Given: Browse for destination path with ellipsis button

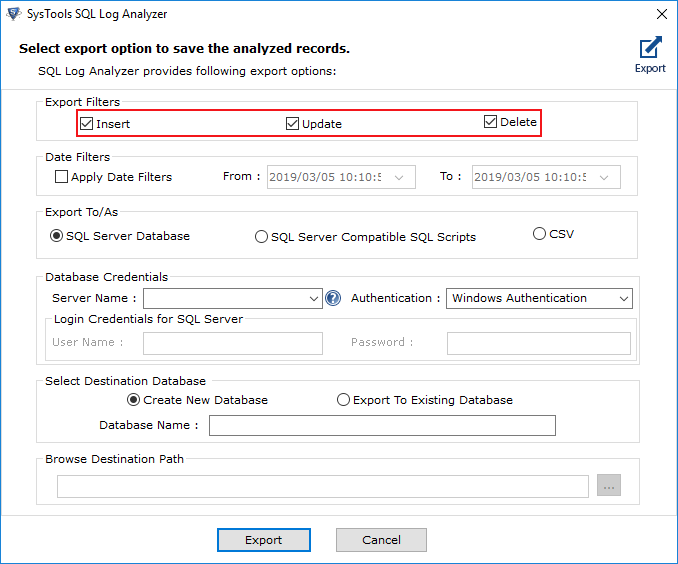Looking at the screenshot, I should [x=609, y=485].
